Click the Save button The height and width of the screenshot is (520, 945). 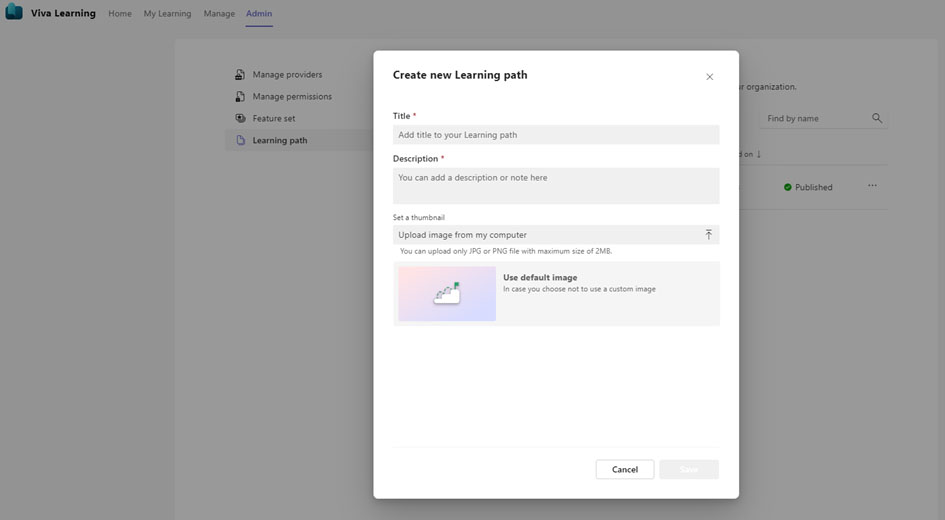(688, 470)
